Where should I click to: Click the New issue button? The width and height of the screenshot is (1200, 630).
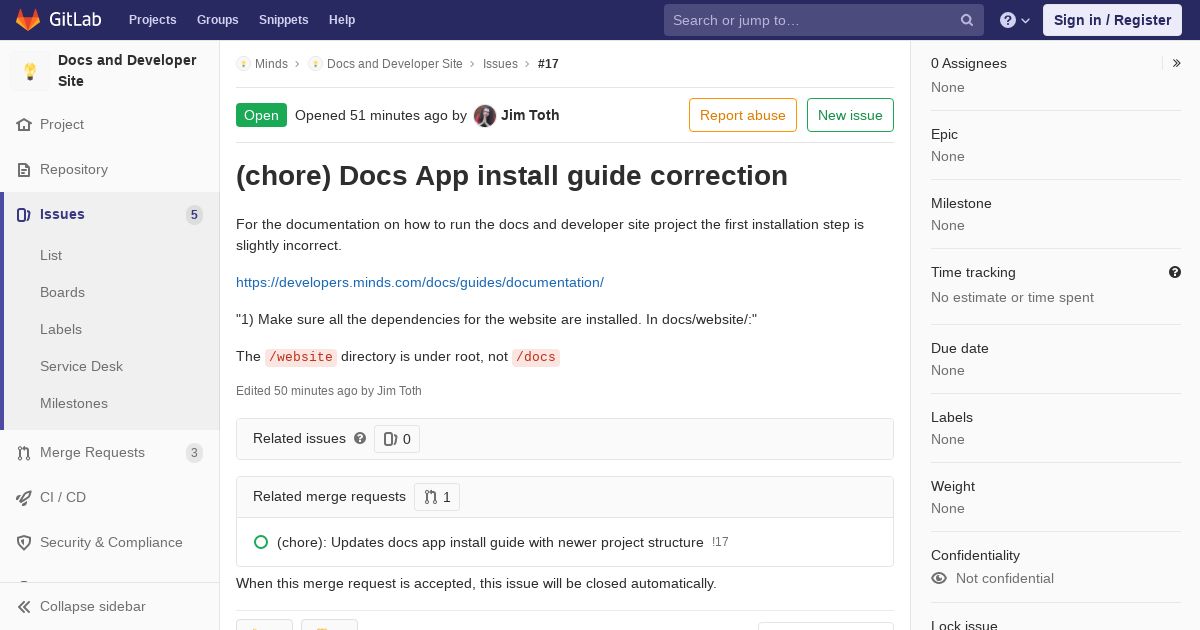(850, 115)
